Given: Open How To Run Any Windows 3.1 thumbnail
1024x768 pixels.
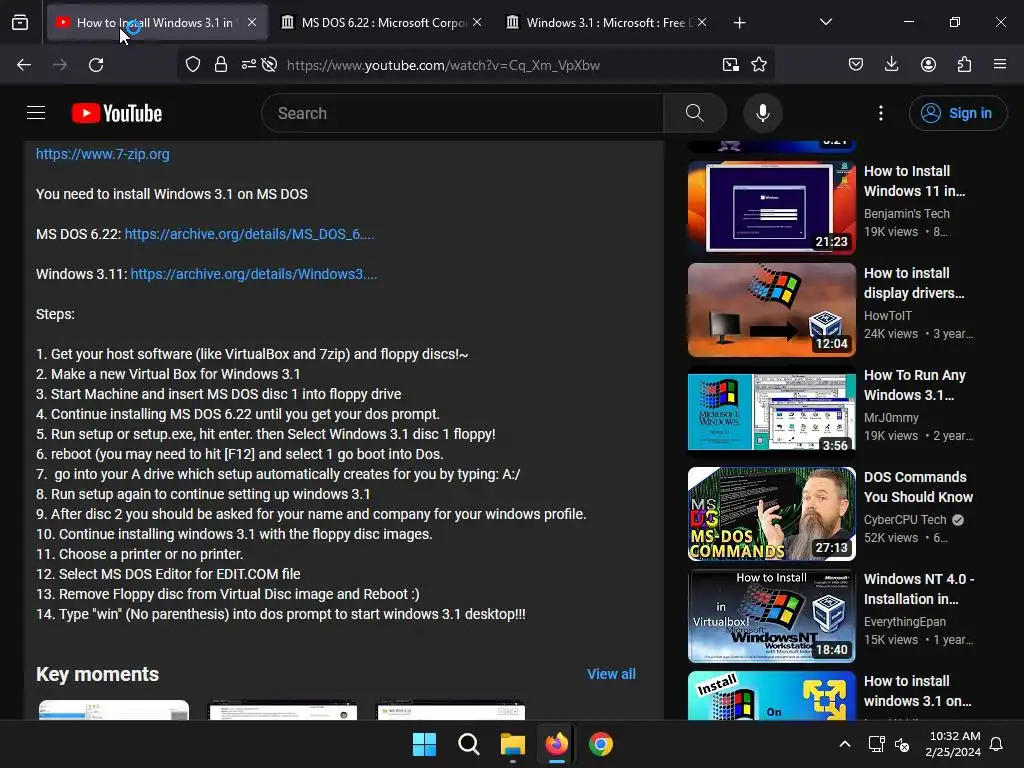Looking at the screenshot, I should point(771,411).
